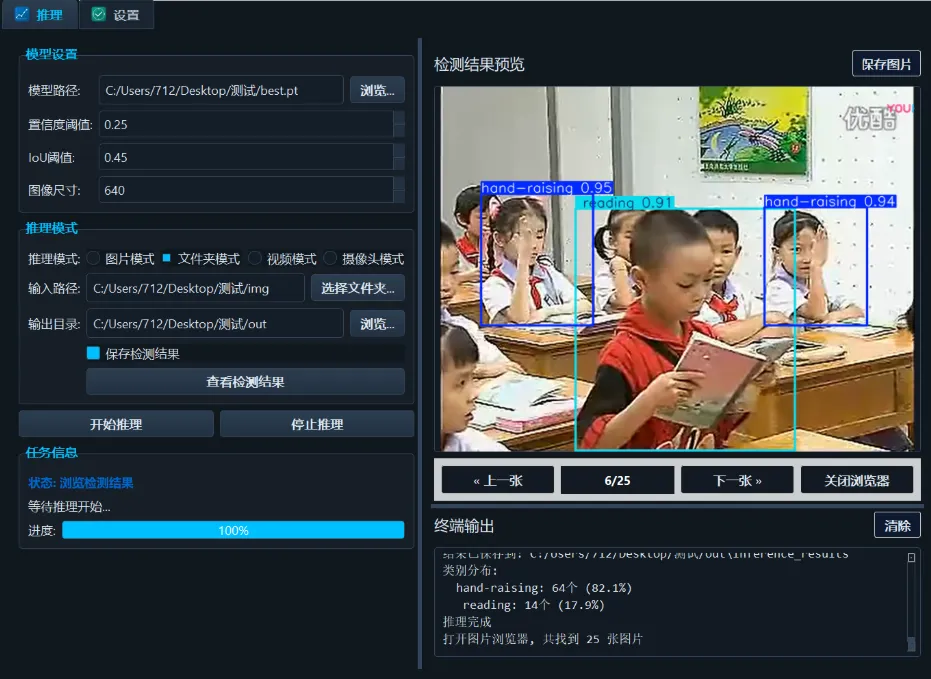Go to the previous image with 上一张
The height and width of the screenshot is (679, 931).
coord(497,479)
